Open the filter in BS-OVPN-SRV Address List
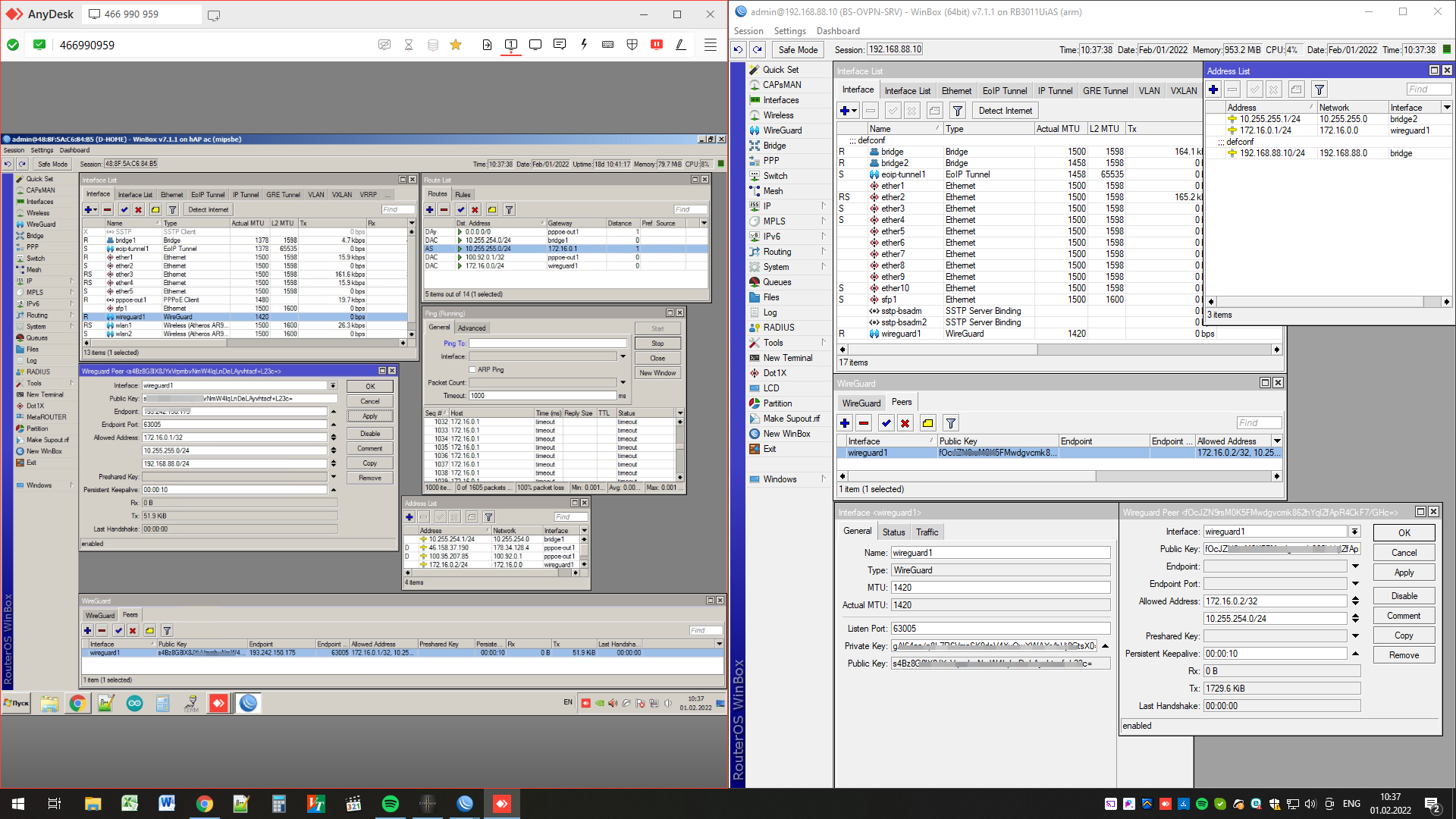Viewport: 1456px width, 819px height. (1319, 89)
